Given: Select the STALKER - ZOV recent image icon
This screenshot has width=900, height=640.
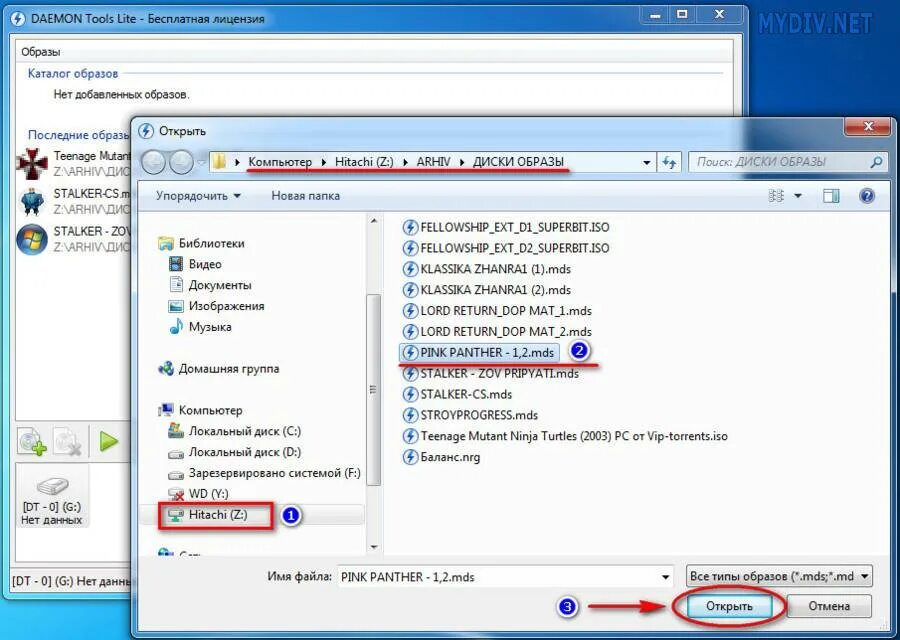Looking at the screenshot, I should [x=32, y=239].
